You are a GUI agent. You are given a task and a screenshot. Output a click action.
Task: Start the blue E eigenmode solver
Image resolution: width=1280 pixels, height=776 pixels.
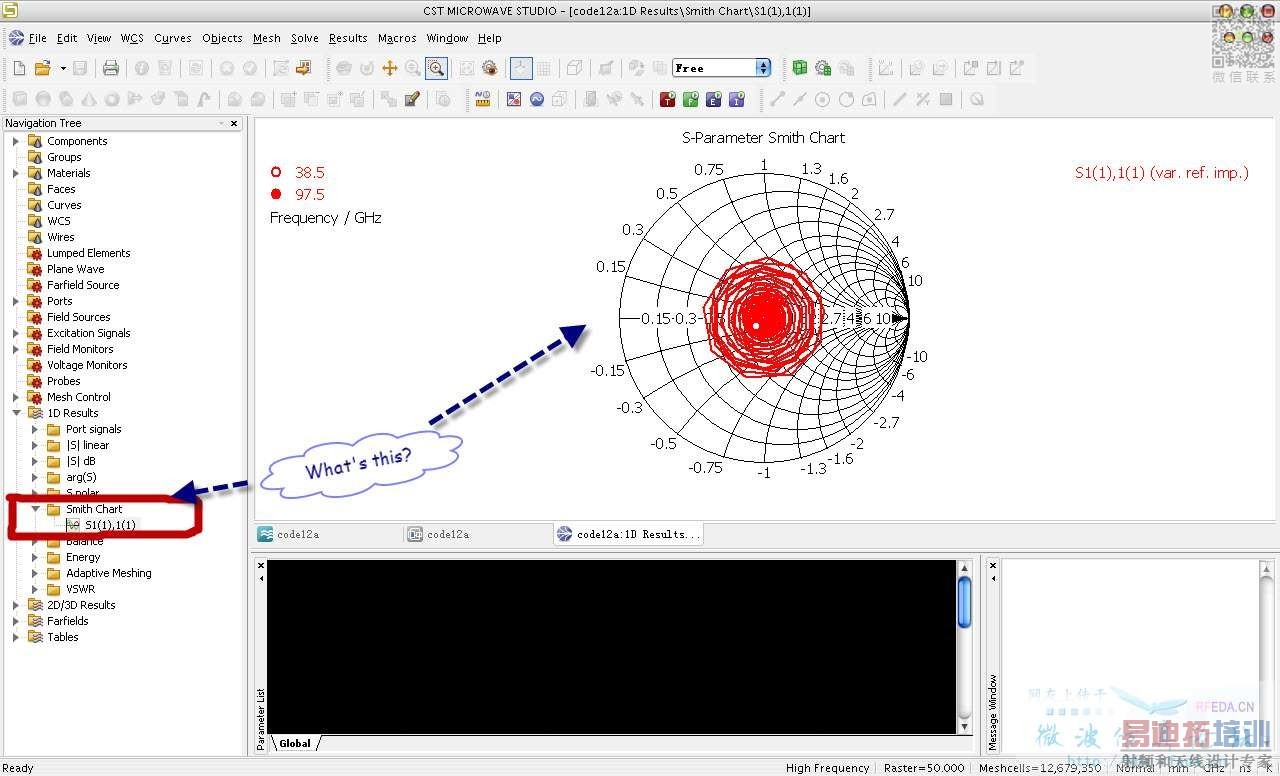point(714,99)
